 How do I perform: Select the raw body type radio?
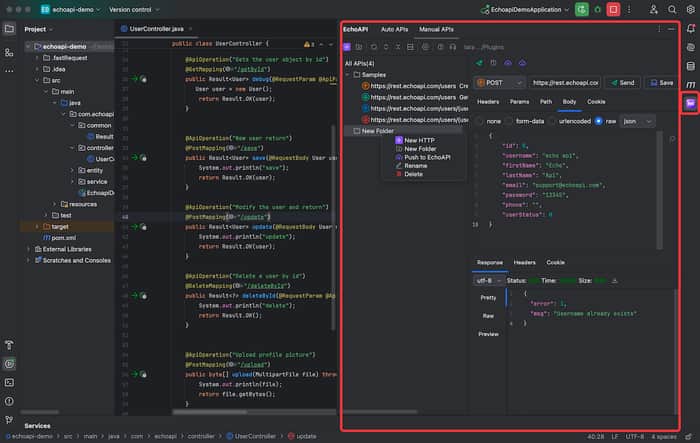tap(599, 121)
